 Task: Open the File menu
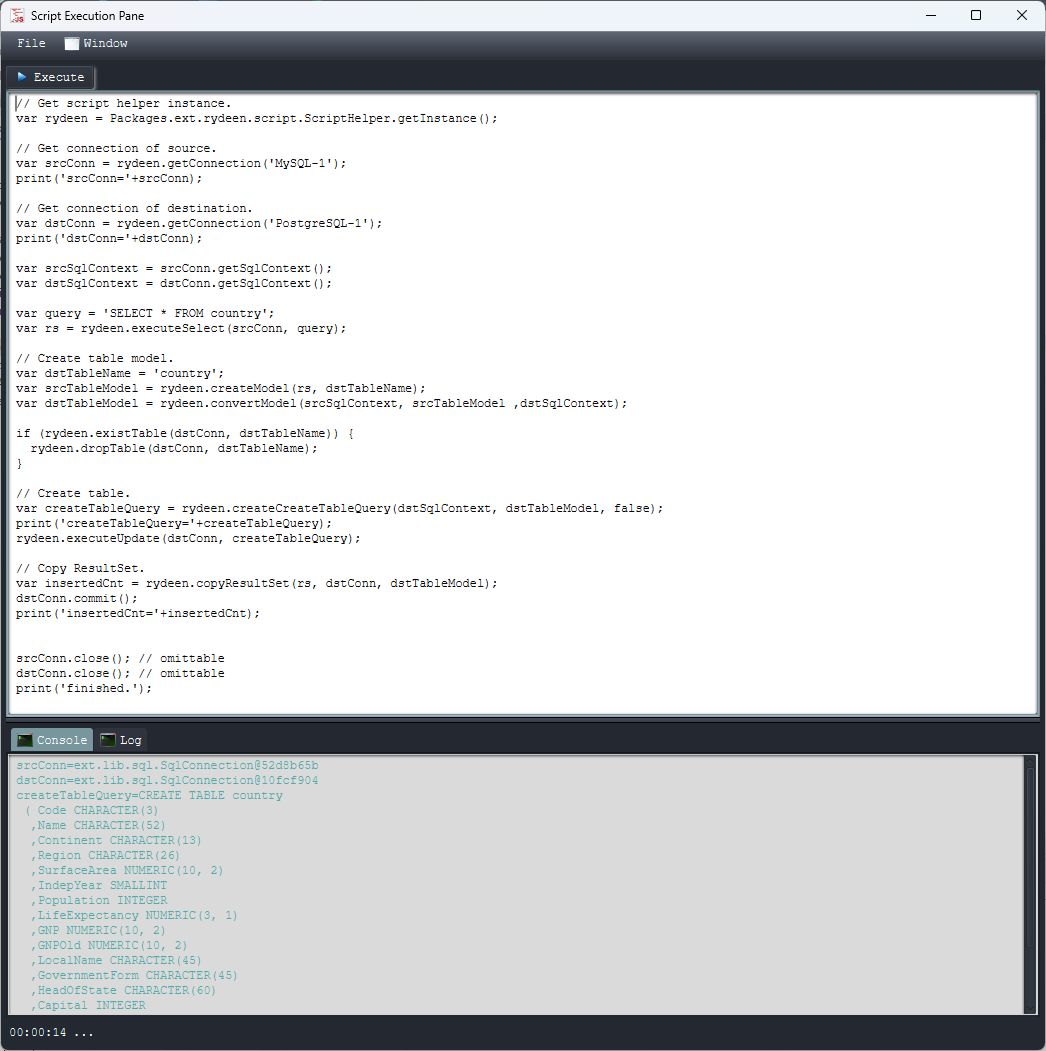point(31,44)
